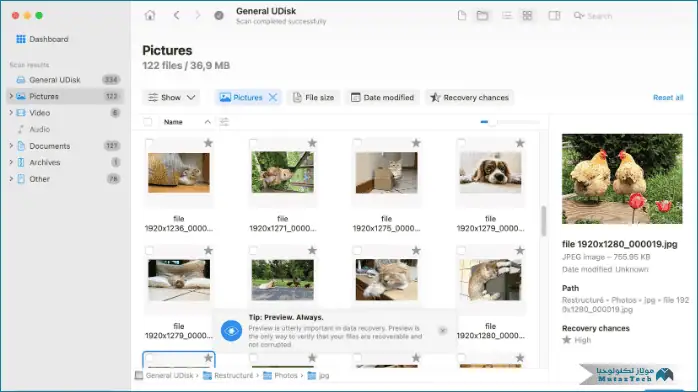Toggle the preview side panel icon
698x392 pixels.
point(554,16)
